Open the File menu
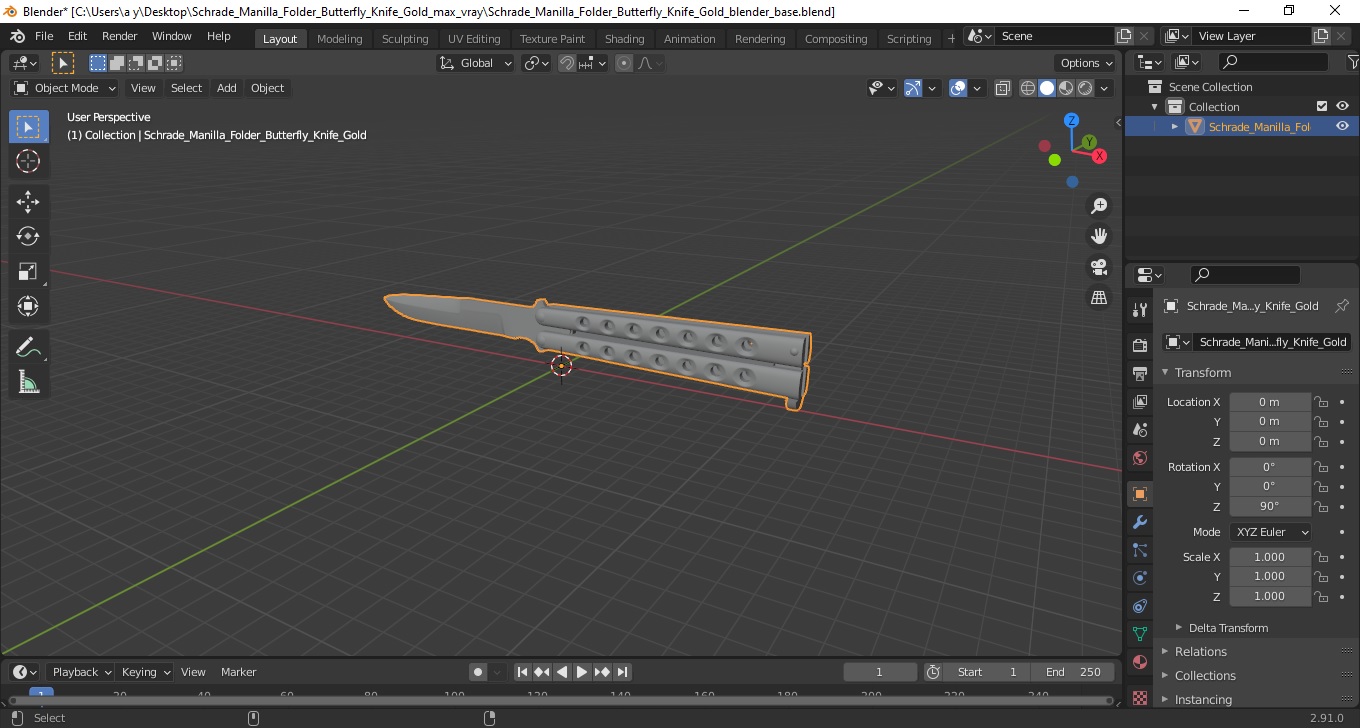Viewport: 1360px width, 728px height. point(44,36)
